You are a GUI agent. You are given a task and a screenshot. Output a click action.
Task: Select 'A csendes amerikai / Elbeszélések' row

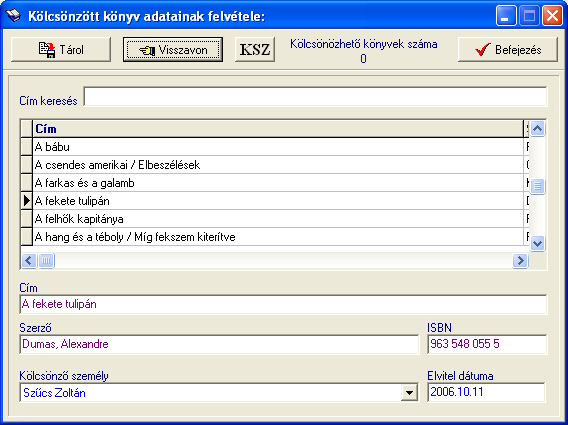(x=278, y=165)
